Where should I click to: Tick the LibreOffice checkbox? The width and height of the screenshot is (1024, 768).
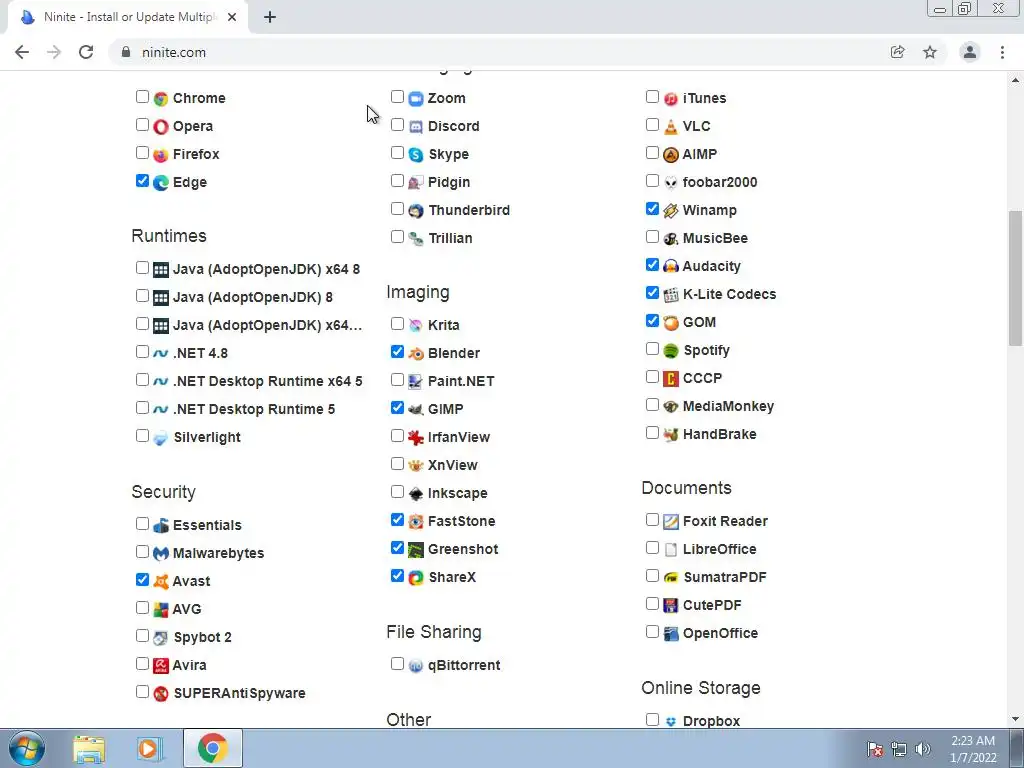(652, 548)
